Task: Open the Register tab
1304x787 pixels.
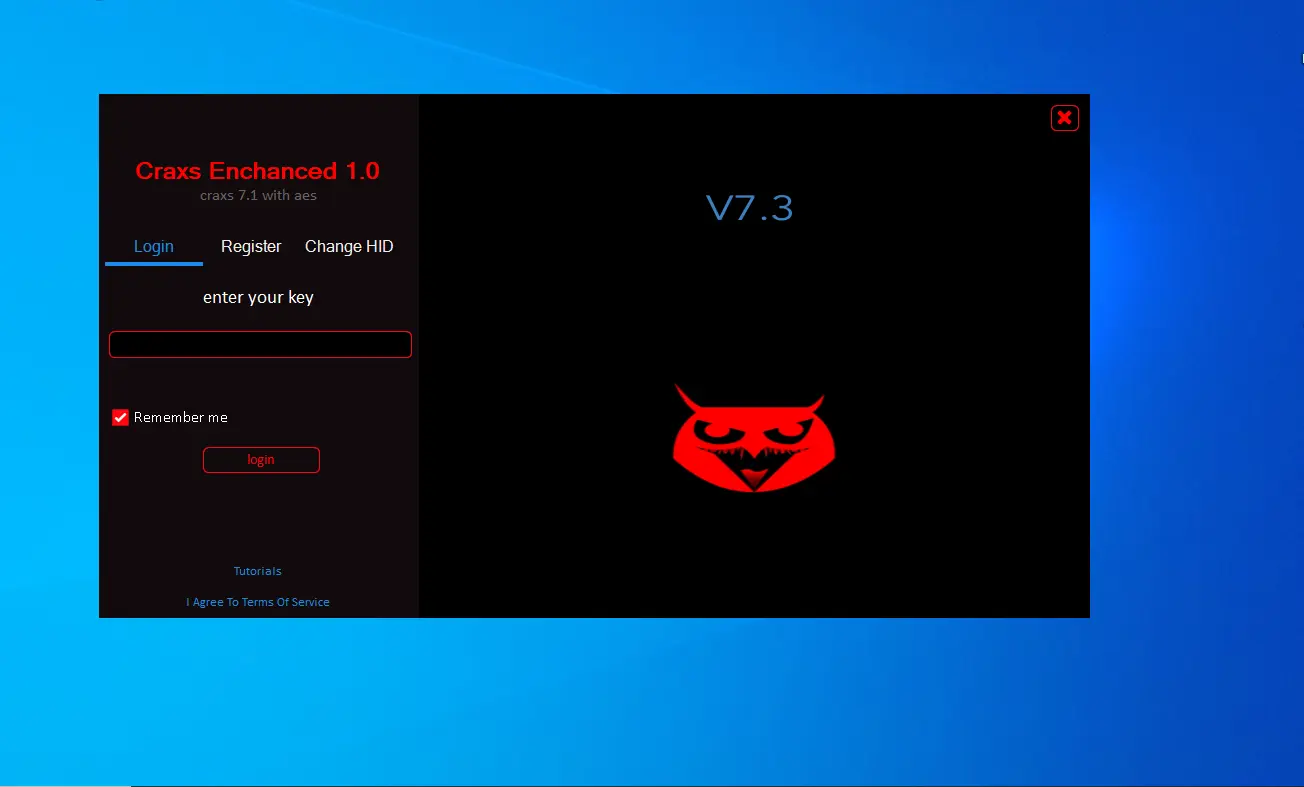Action: [x=251, y=247]
